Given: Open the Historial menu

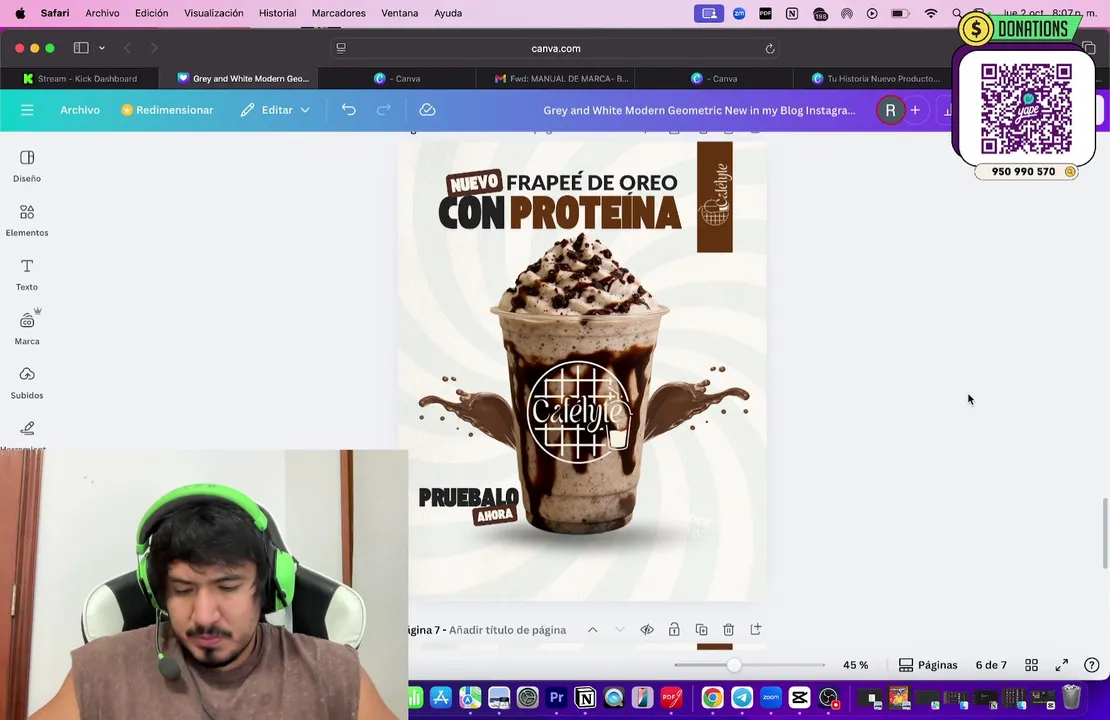Looking at the screenshot, I should click(278, 13).
